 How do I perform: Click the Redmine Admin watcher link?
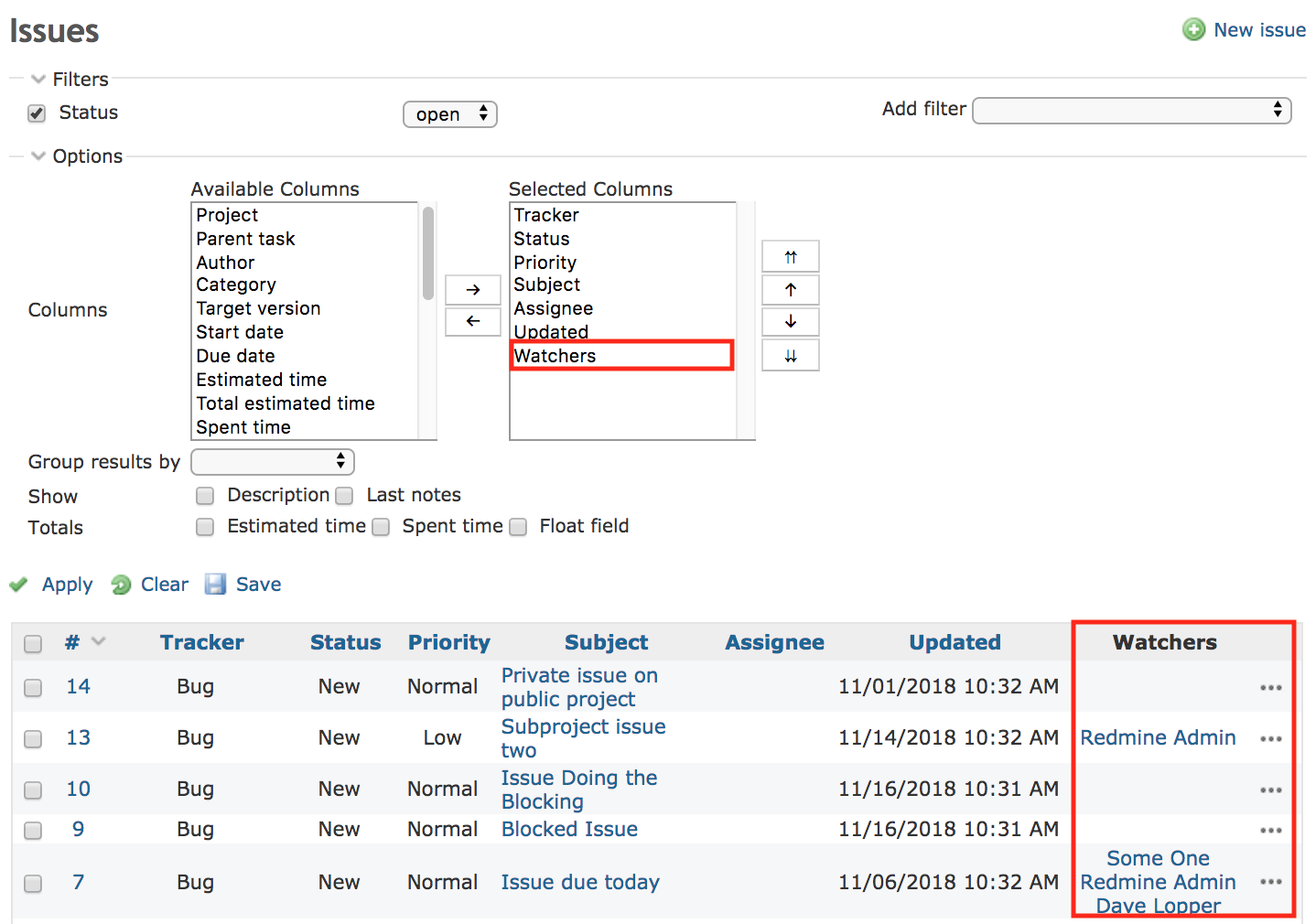(1158, 737)
